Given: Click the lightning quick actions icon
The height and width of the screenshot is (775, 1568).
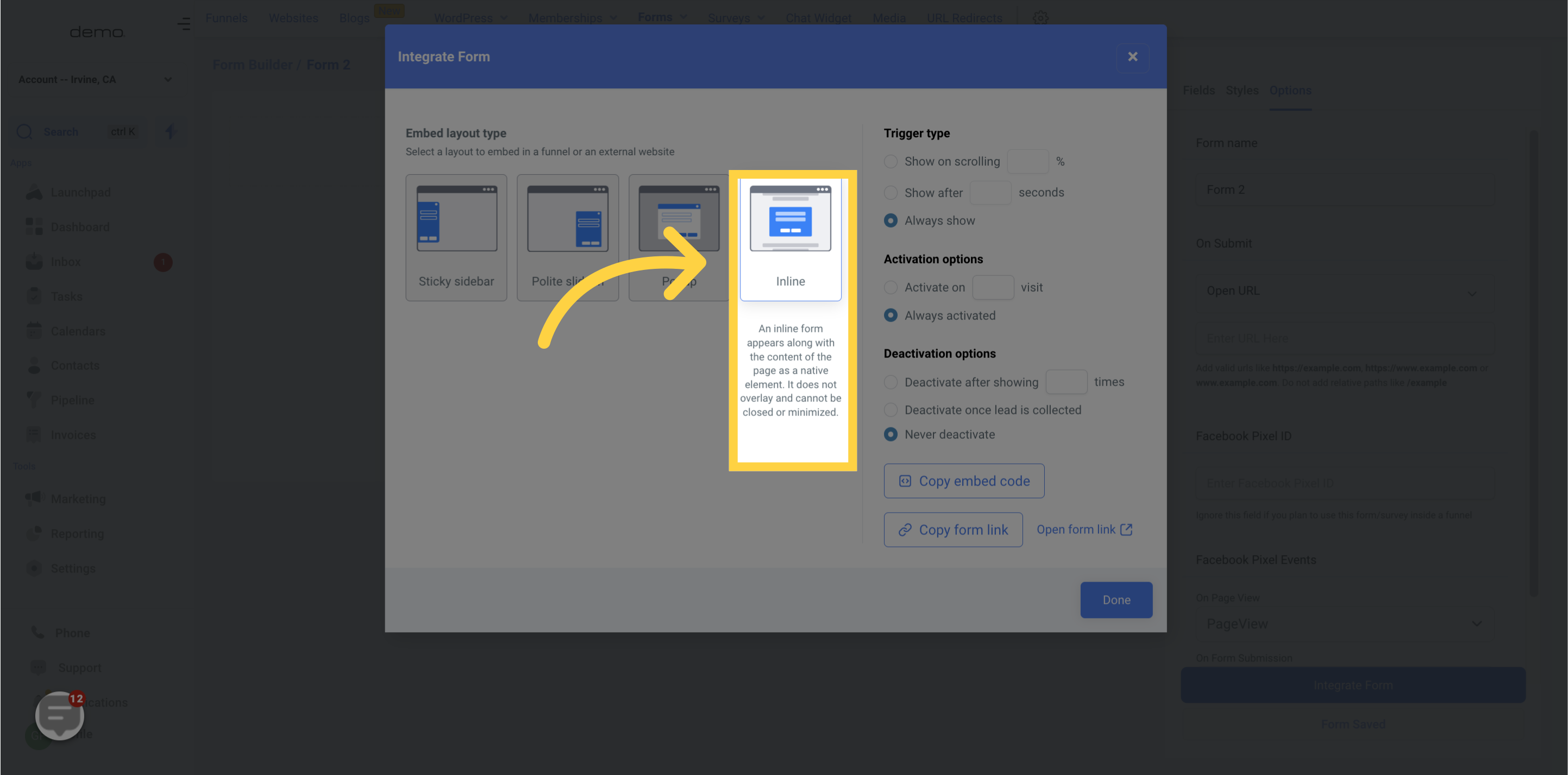Looking at the screenshot, I should point(170,131).
